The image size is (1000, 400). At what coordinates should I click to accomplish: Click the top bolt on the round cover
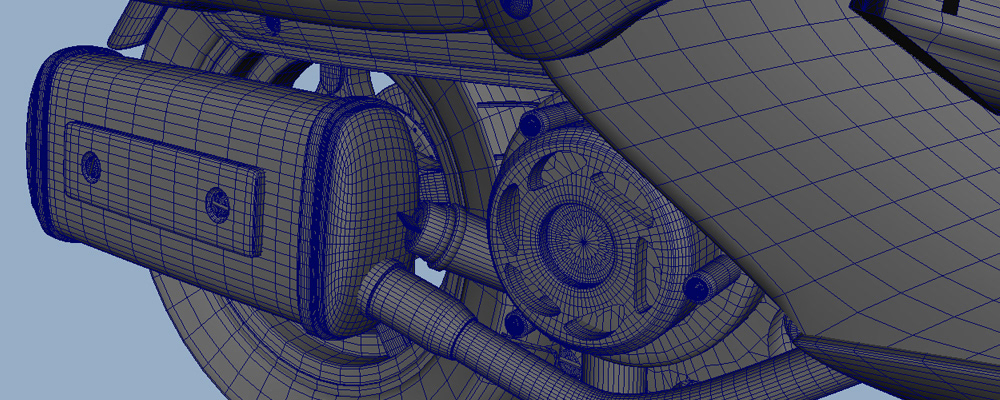click(x=531, y=125)
